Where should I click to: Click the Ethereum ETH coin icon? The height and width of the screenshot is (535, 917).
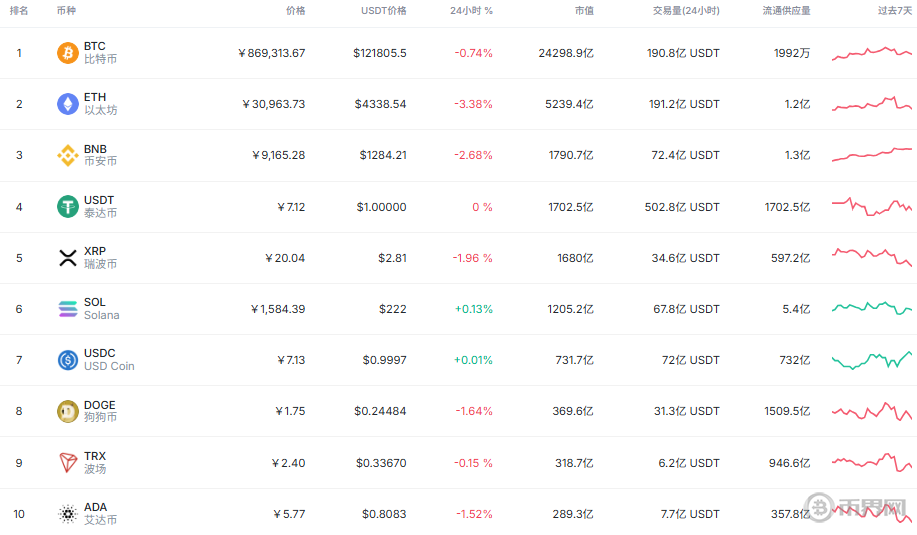[68, 104]
